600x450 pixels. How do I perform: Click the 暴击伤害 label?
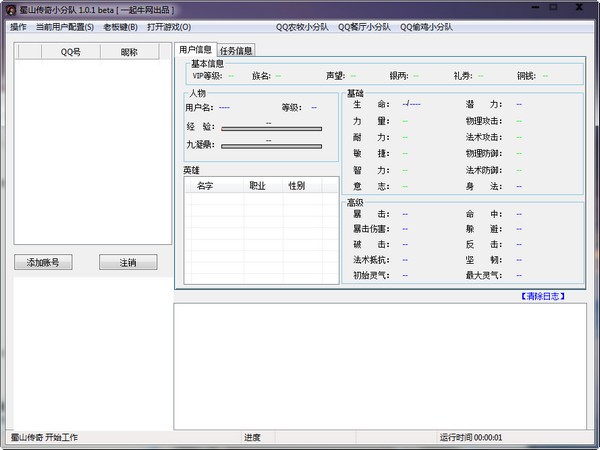pos(371,229)
